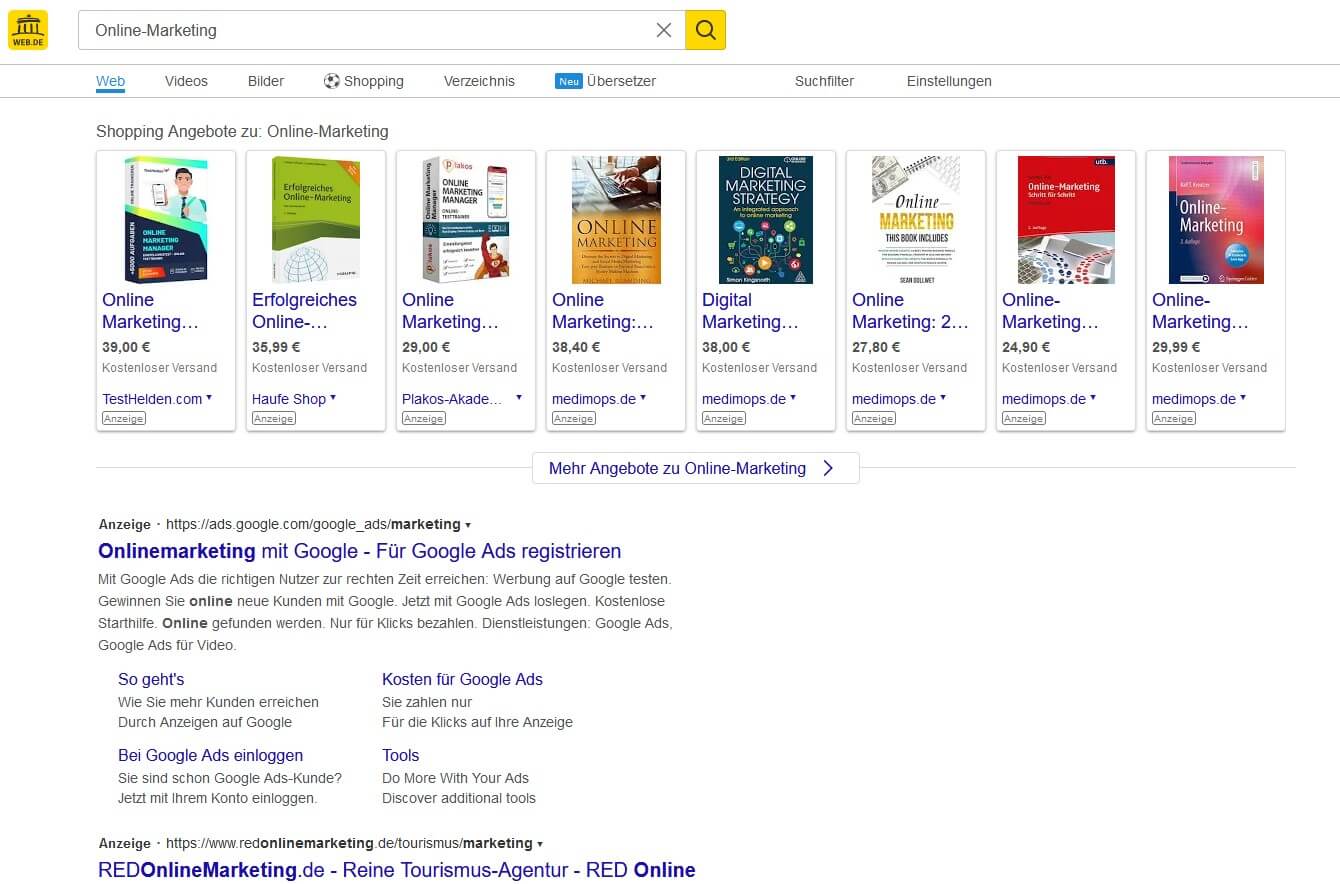Open the Verzeichnis tab
The image size is (1340, 884).
(479, 81)
